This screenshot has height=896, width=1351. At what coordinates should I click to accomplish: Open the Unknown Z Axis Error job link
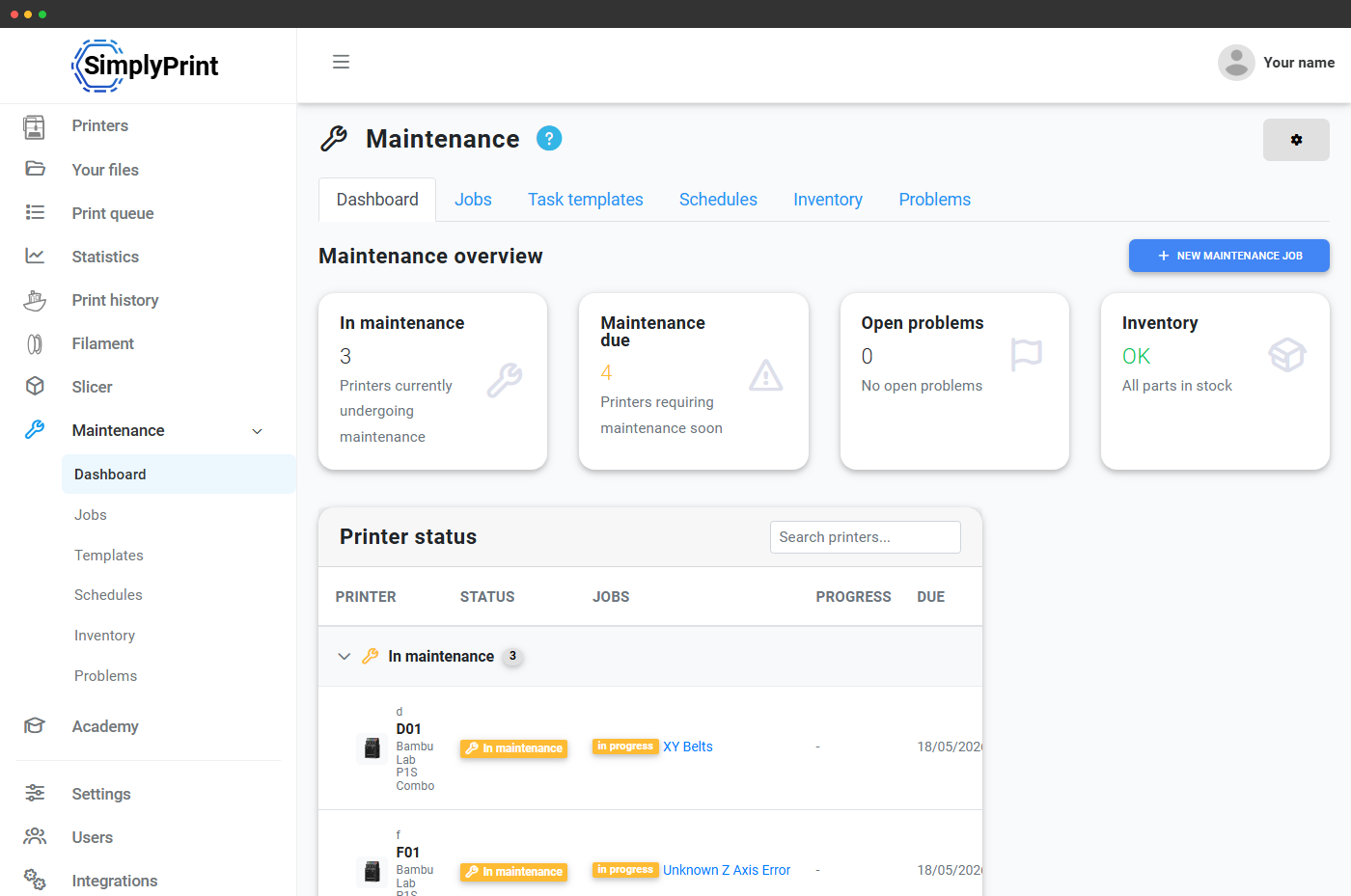click(x=727, y=870)
